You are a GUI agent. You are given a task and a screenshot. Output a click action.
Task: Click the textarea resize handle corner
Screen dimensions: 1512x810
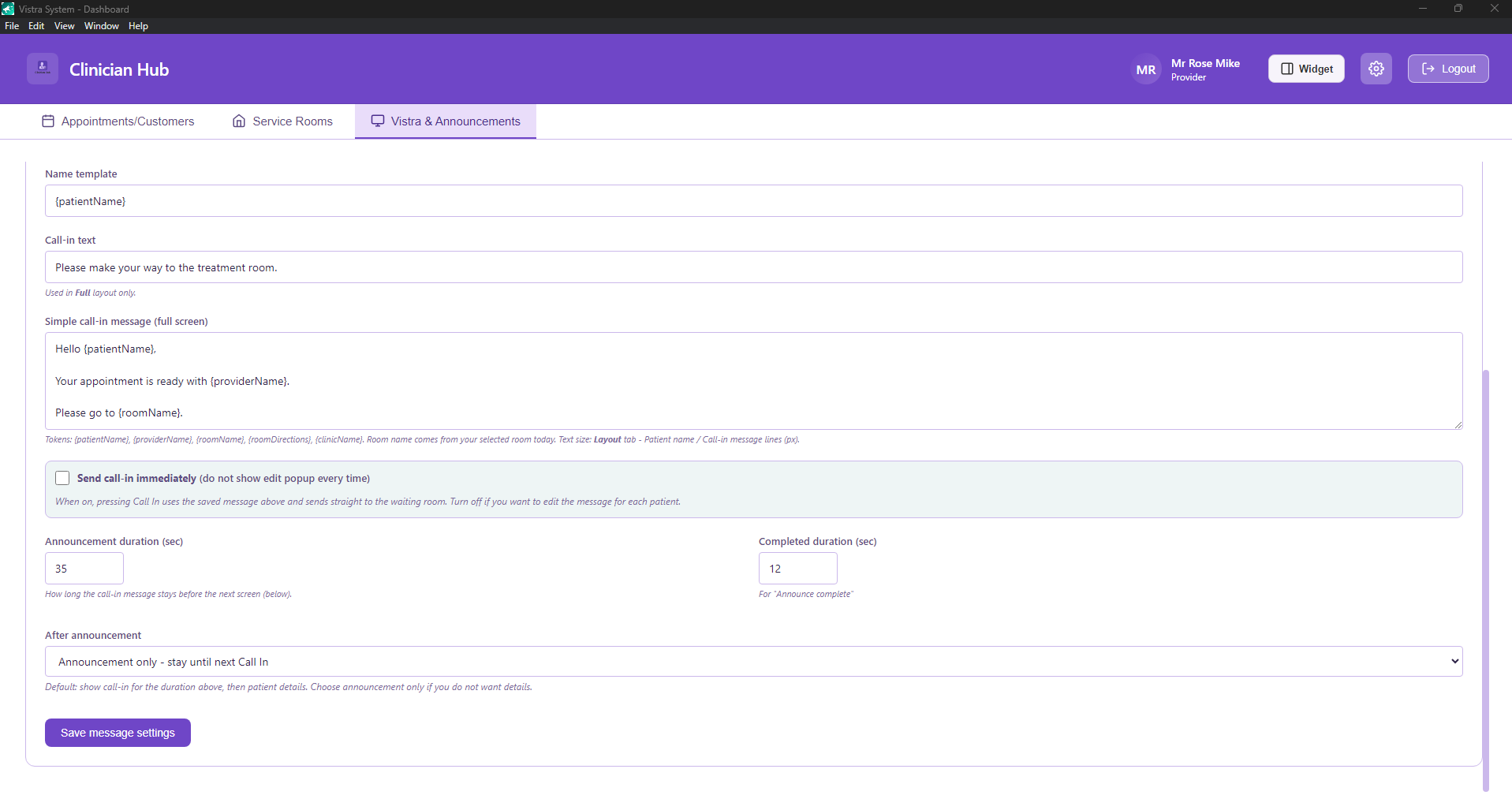[1458, 424]
